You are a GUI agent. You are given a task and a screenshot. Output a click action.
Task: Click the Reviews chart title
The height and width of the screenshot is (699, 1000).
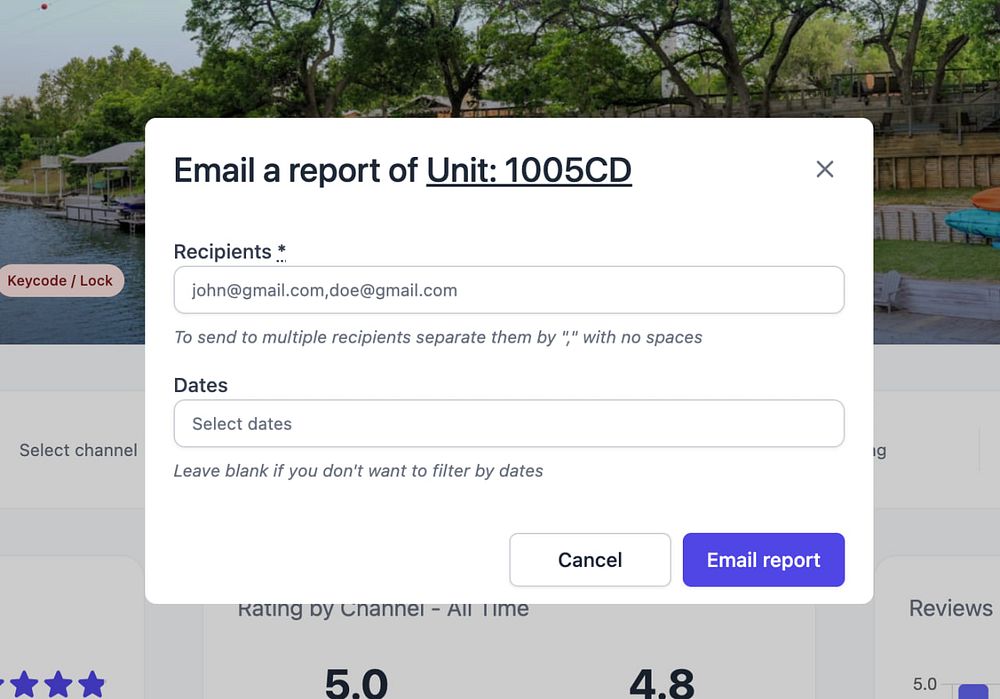click(x=950, y=608)
